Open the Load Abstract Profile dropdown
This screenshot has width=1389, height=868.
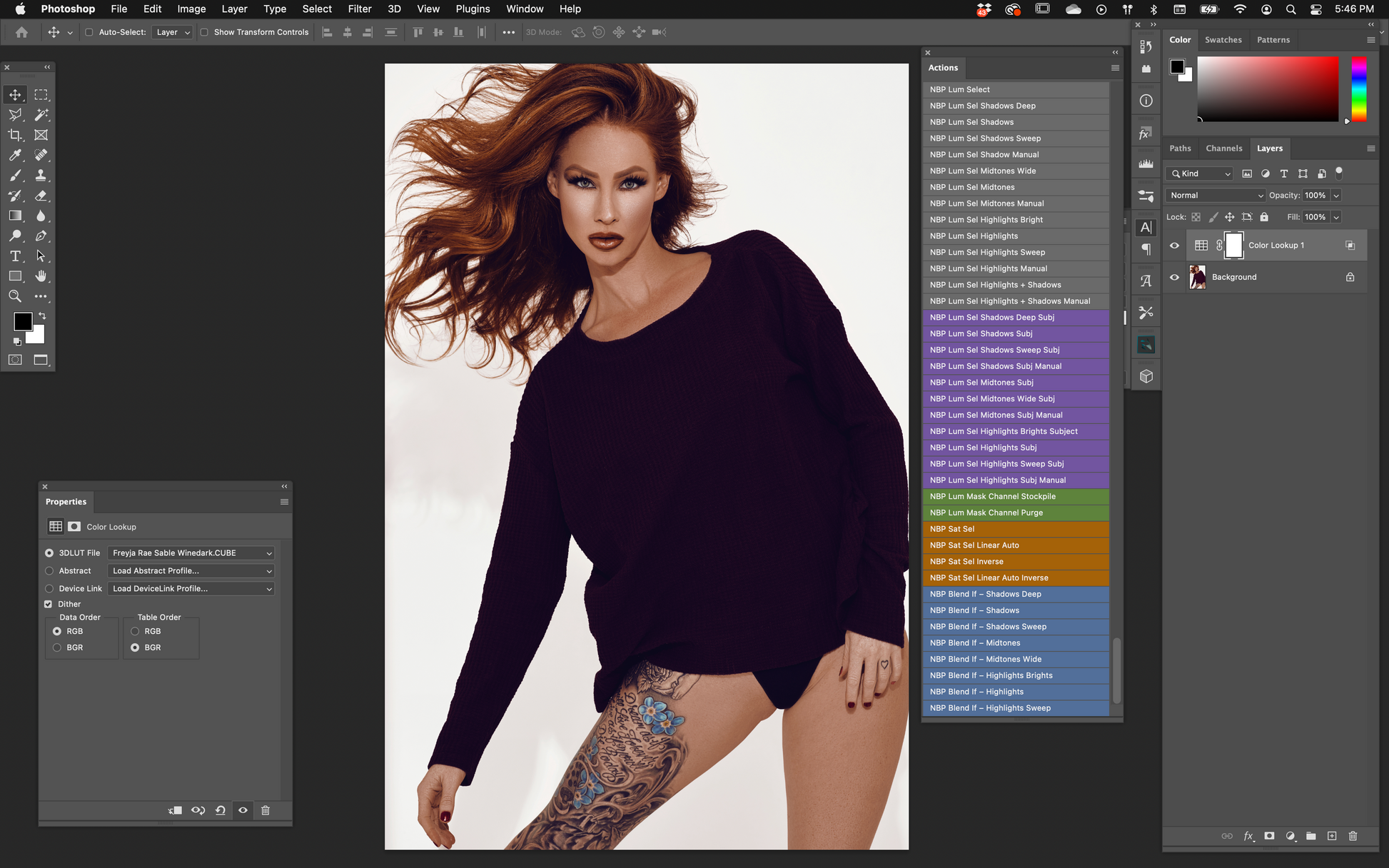[x=191, y=571]
